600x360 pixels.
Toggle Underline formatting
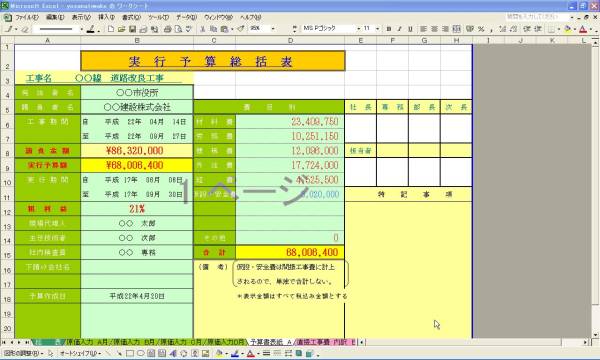(x=410, y=29)
